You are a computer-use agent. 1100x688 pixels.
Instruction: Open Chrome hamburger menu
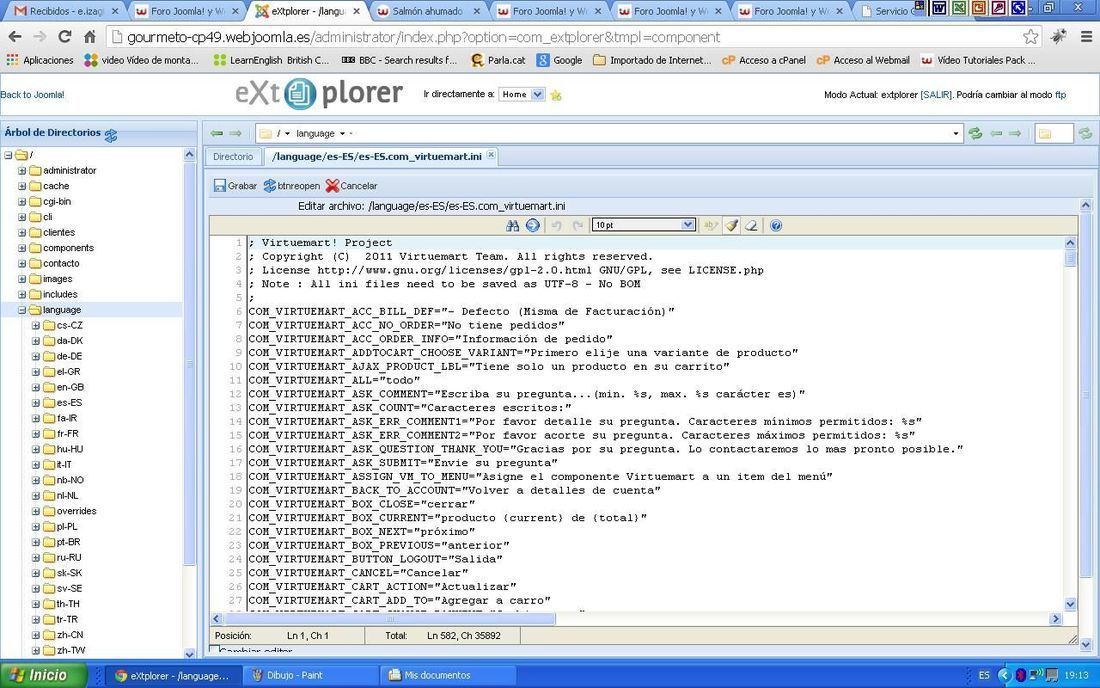(1086, 36)
